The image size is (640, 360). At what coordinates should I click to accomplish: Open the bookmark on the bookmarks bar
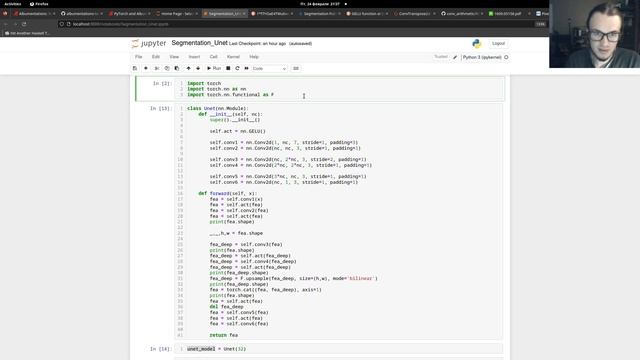click(27, 33)
